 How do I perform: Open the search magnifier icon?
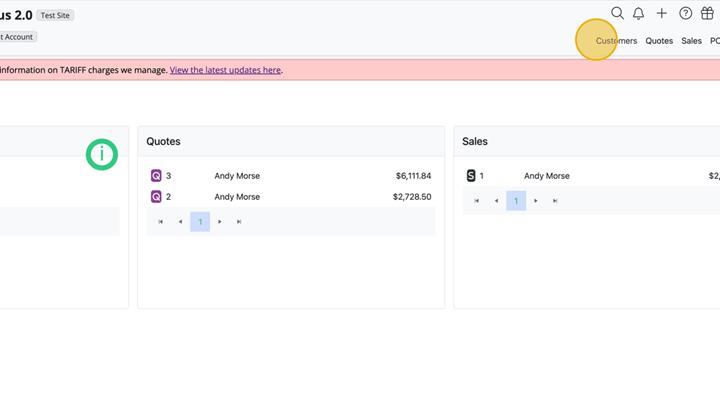pyautogui.click(x=617, y=13)
